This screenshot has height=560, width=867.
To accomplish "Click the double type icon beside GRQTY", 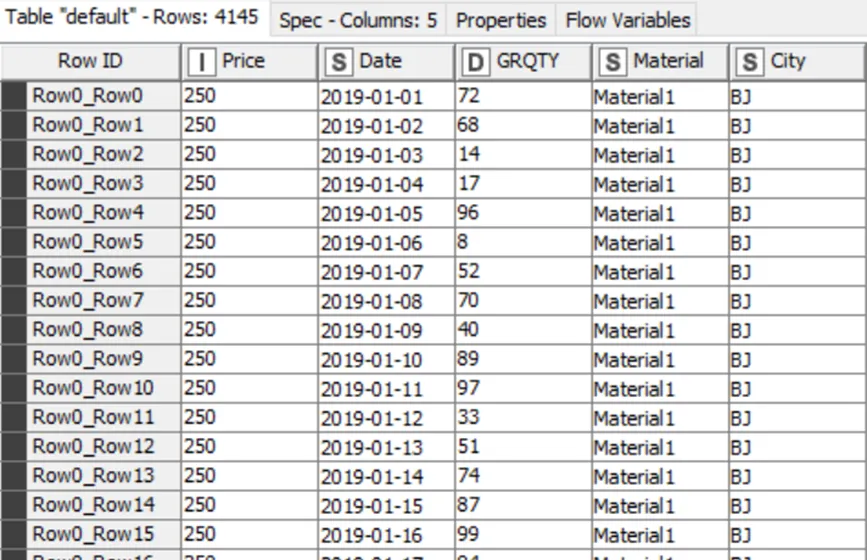I will point(476,62).
